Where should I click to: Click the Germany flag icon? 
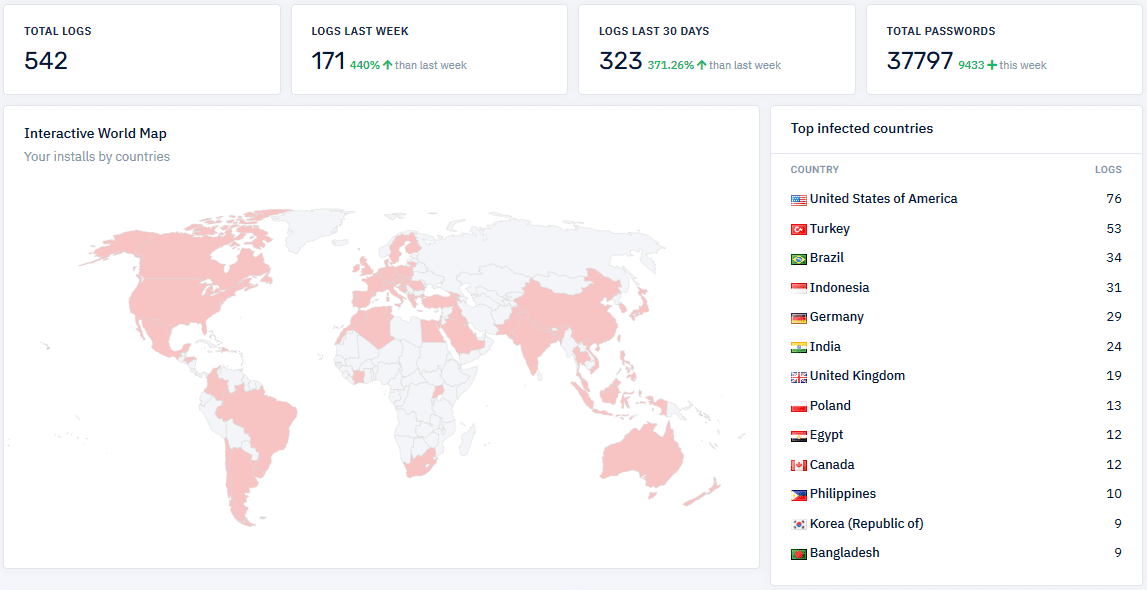798,318
